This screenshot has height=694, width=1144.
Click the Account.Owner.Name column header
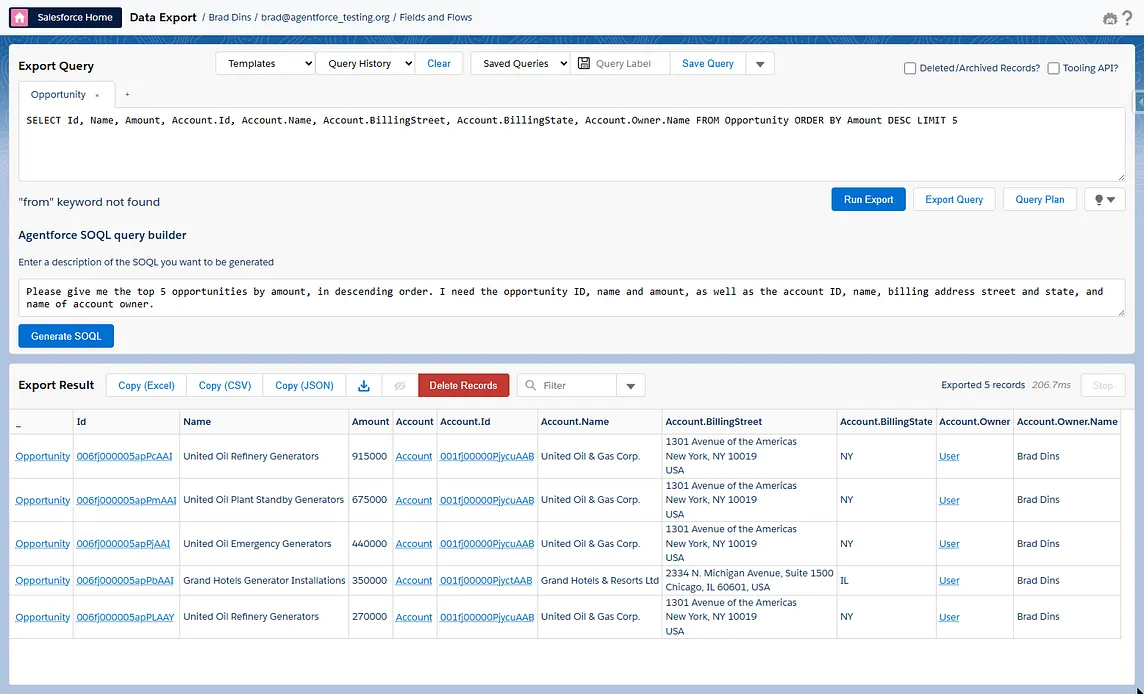coord(1067,422)
